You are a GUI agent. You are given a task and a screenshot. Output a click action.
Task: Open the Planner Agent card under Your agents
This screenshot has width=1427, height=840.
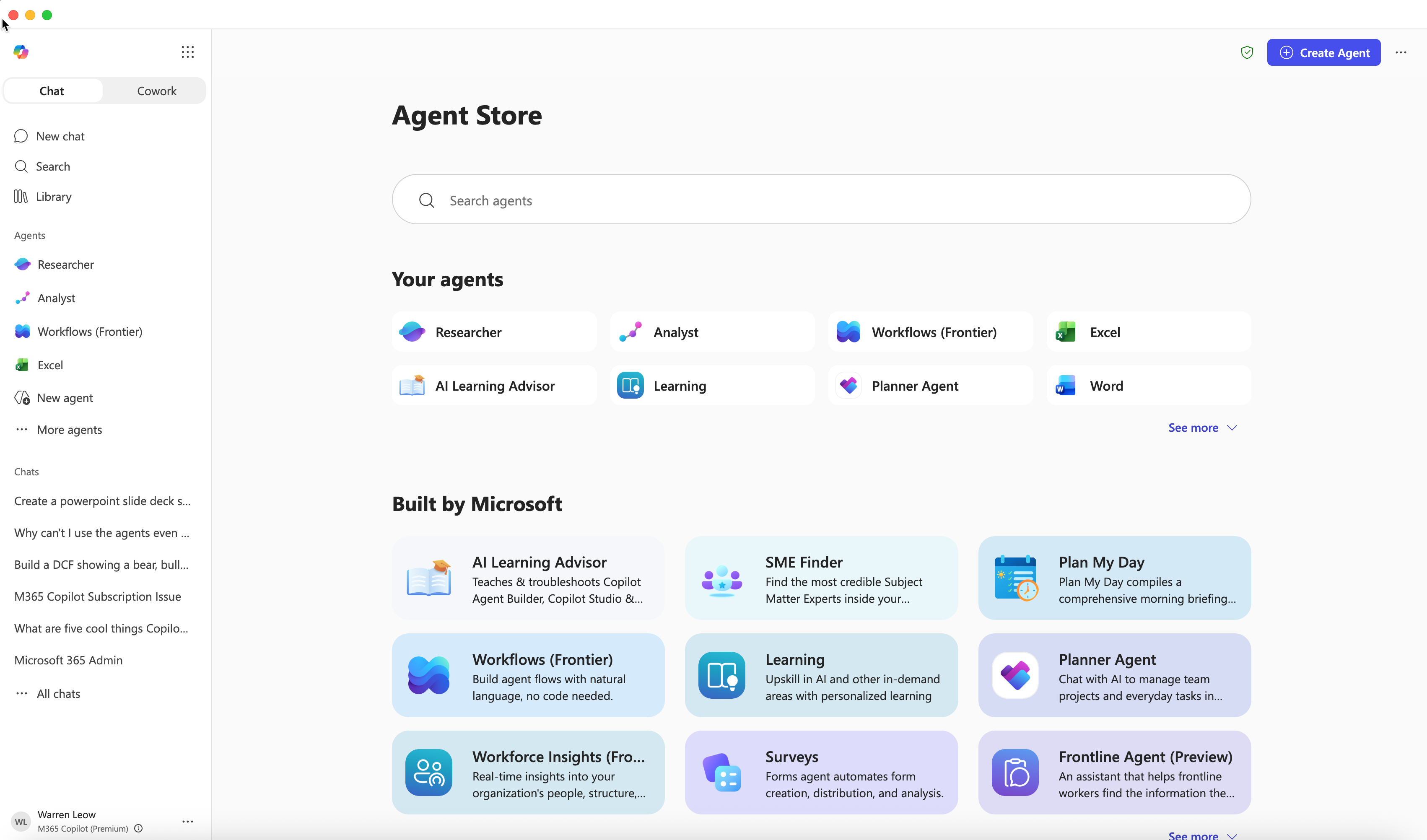click(930, 386)
